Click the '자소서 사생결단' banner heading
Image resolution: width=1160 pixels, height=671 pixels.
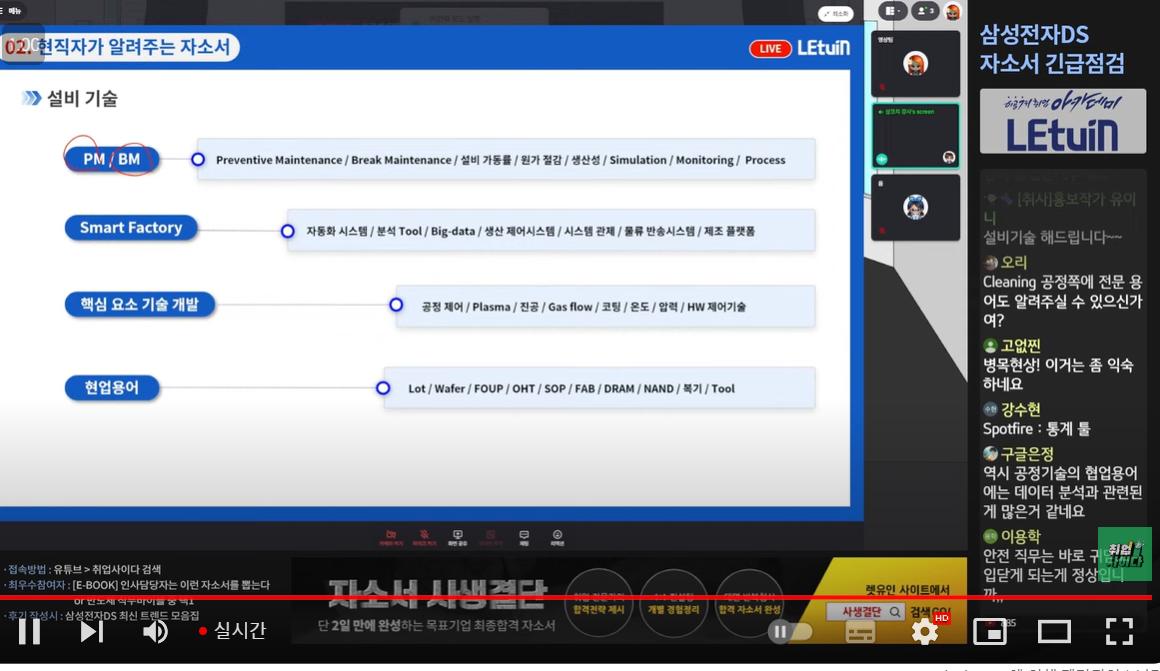point(438,593)
